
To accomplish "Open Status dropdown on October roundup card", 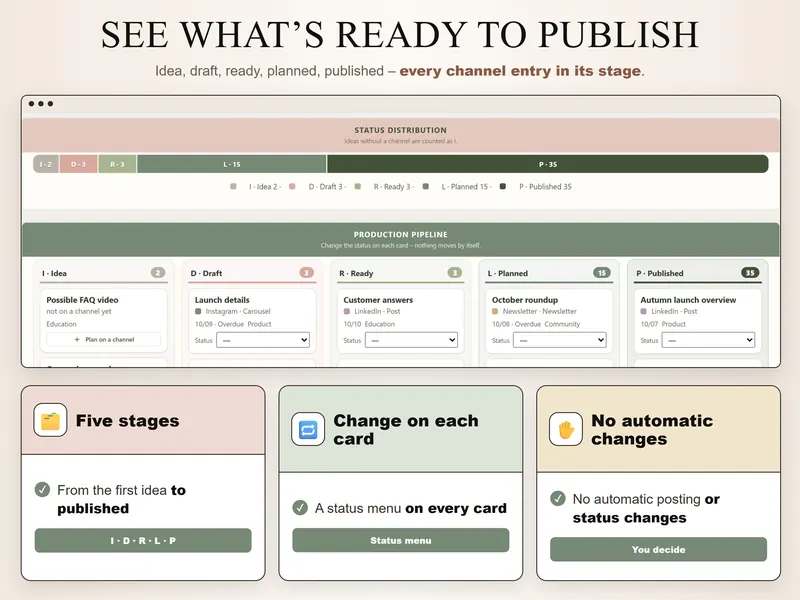I will click(560, 340).
